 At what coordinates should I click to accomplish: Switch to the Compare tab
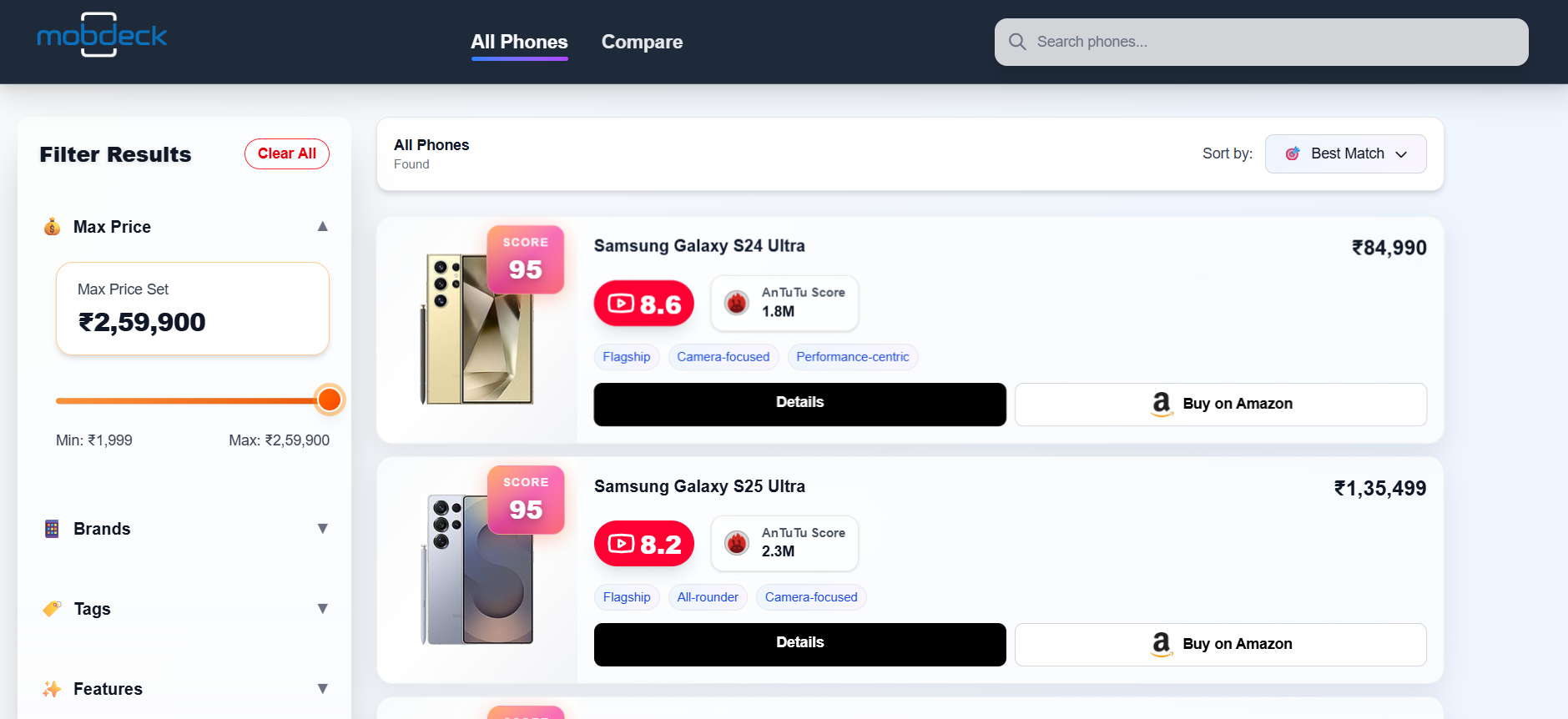pyautogui.click(x=642, y=41)
